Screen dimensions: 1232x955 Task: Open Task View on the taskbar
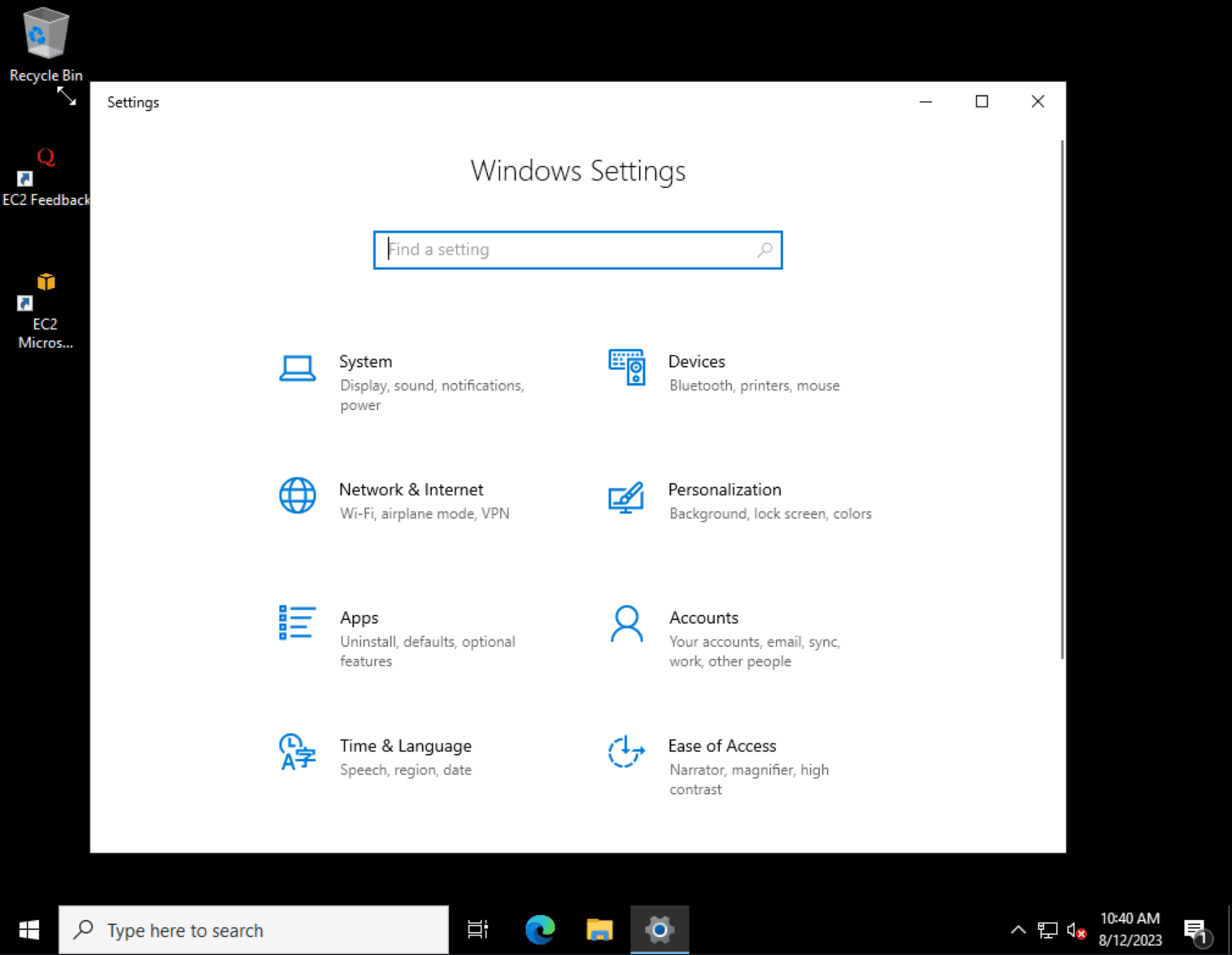(x=477, y=929)
